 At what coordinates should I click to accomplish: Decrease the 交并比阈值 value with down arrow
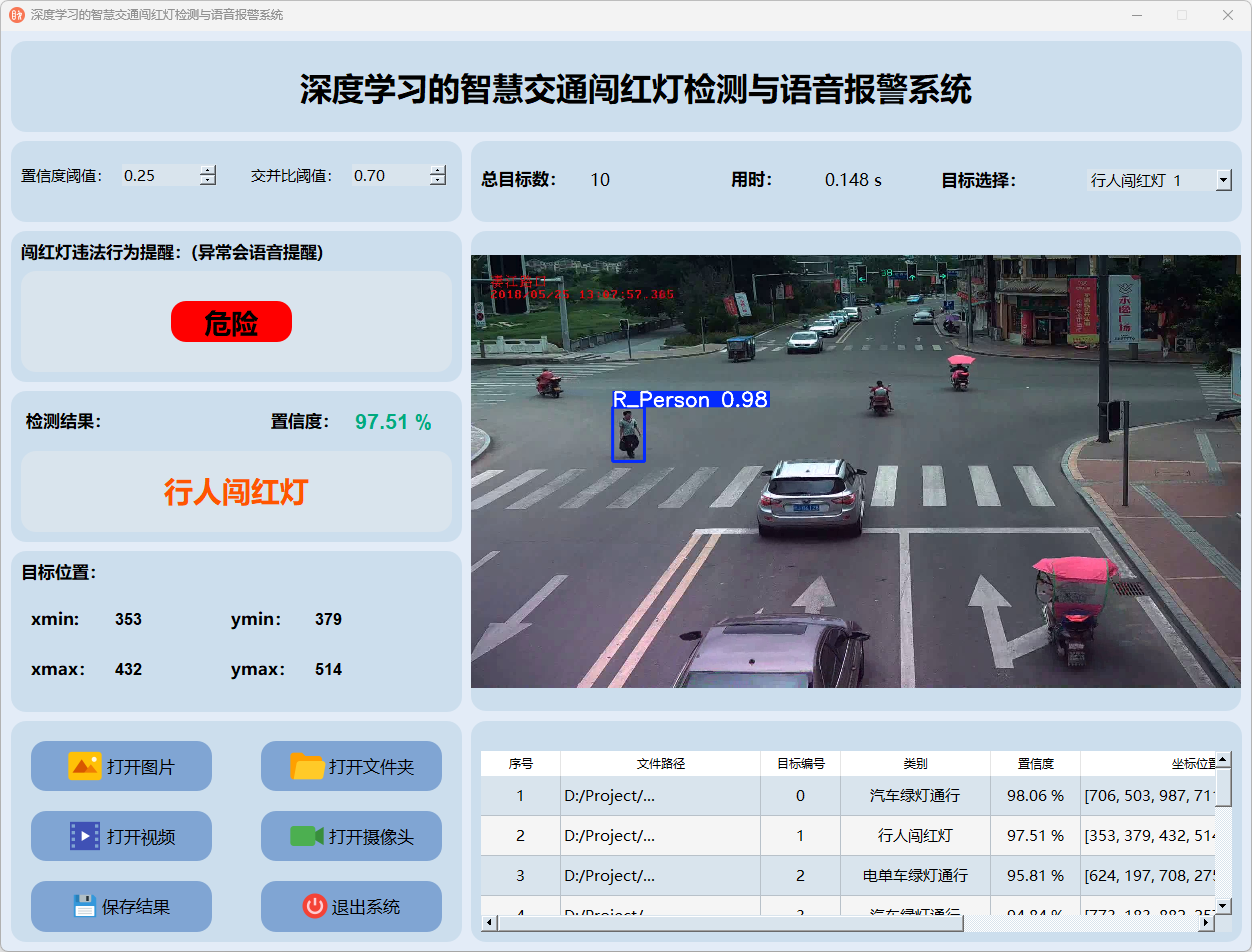pyautogui.click(x=438, y=181)
